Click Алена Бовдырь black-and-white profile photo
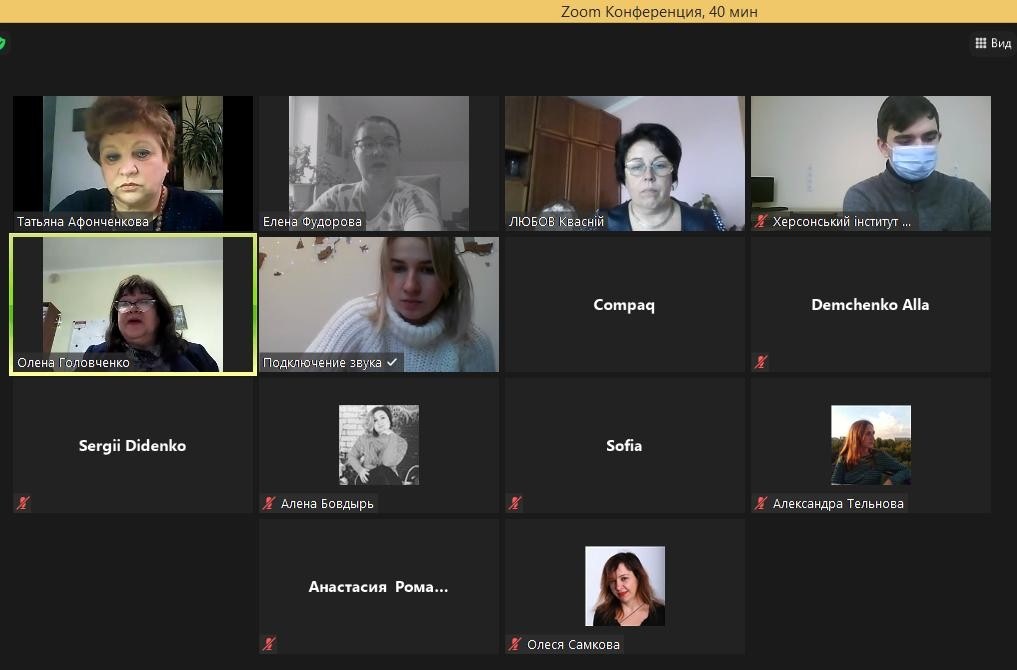The image size is (1017, 670). click(379, 445)
